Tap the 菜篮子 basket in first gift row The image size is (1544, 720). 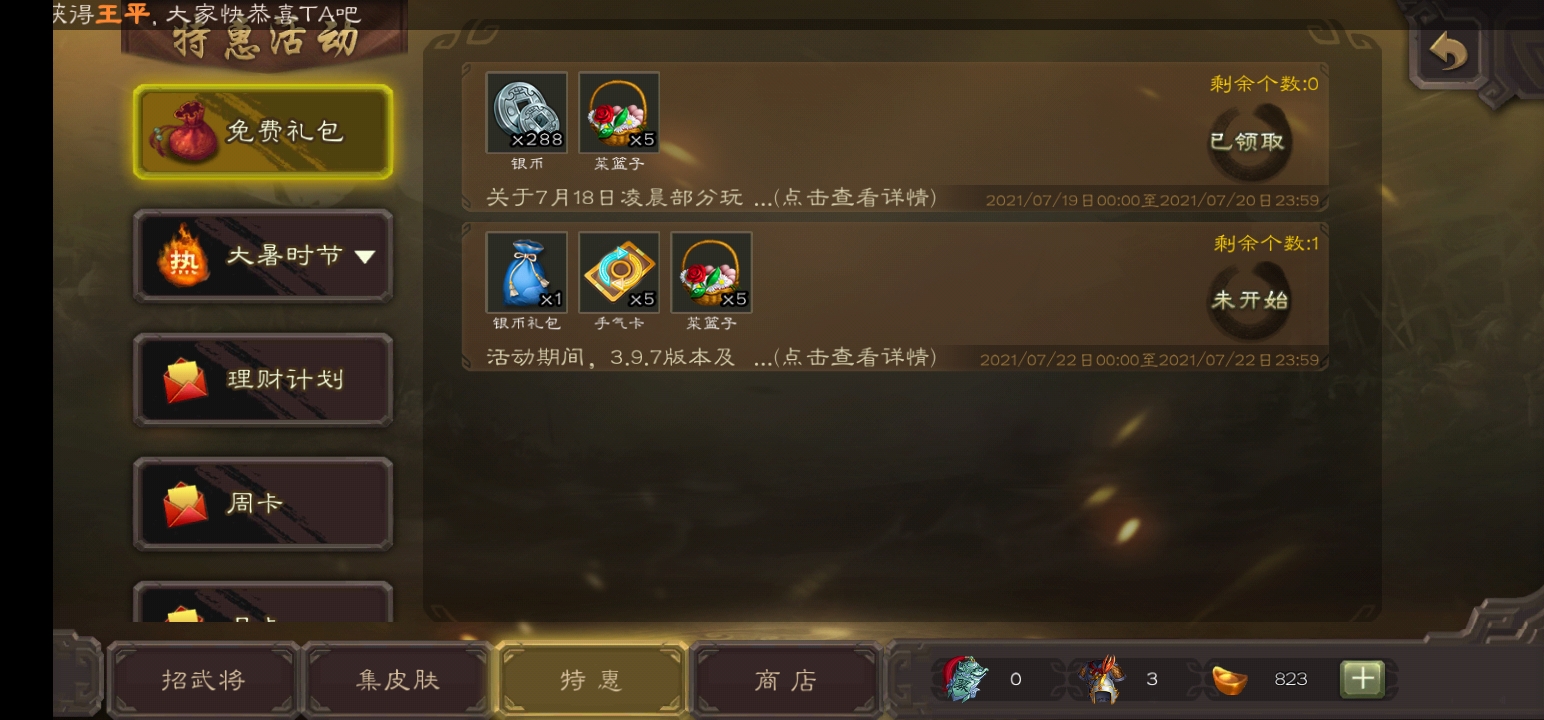pos(619,112)
